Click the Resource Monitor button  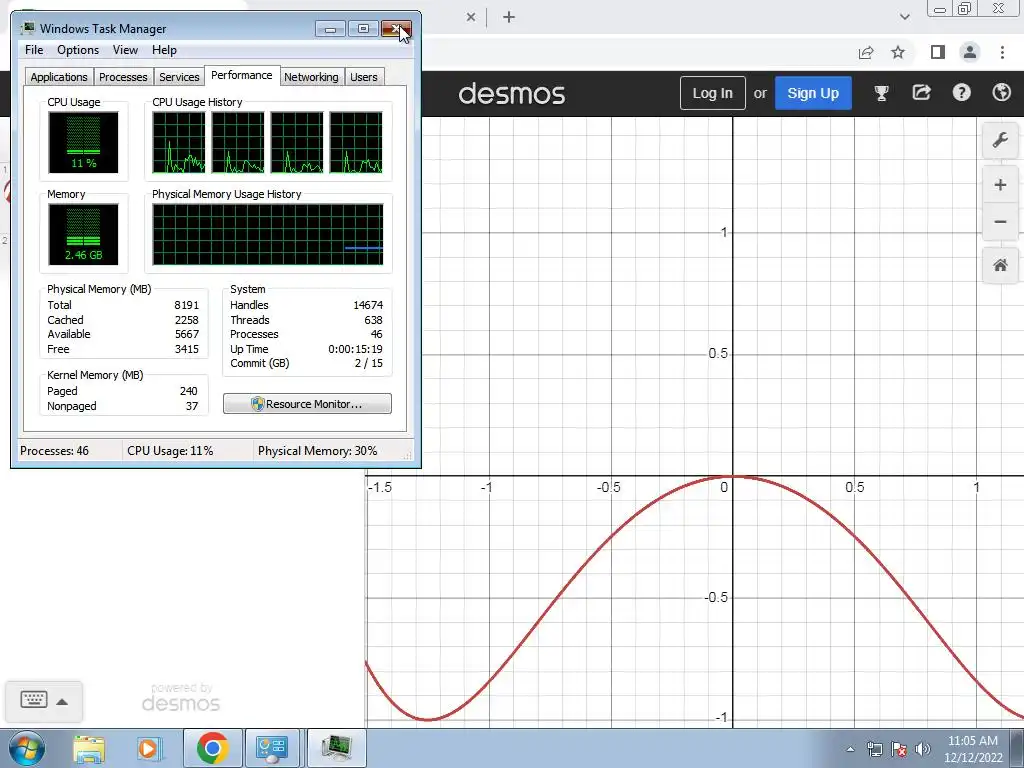pos(308,404)
